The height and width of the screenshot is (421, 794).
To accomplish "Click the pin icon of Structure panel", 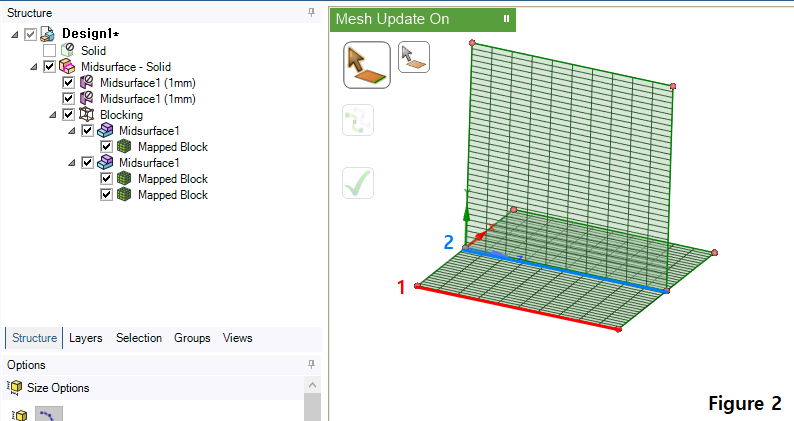I will (311, 12).
